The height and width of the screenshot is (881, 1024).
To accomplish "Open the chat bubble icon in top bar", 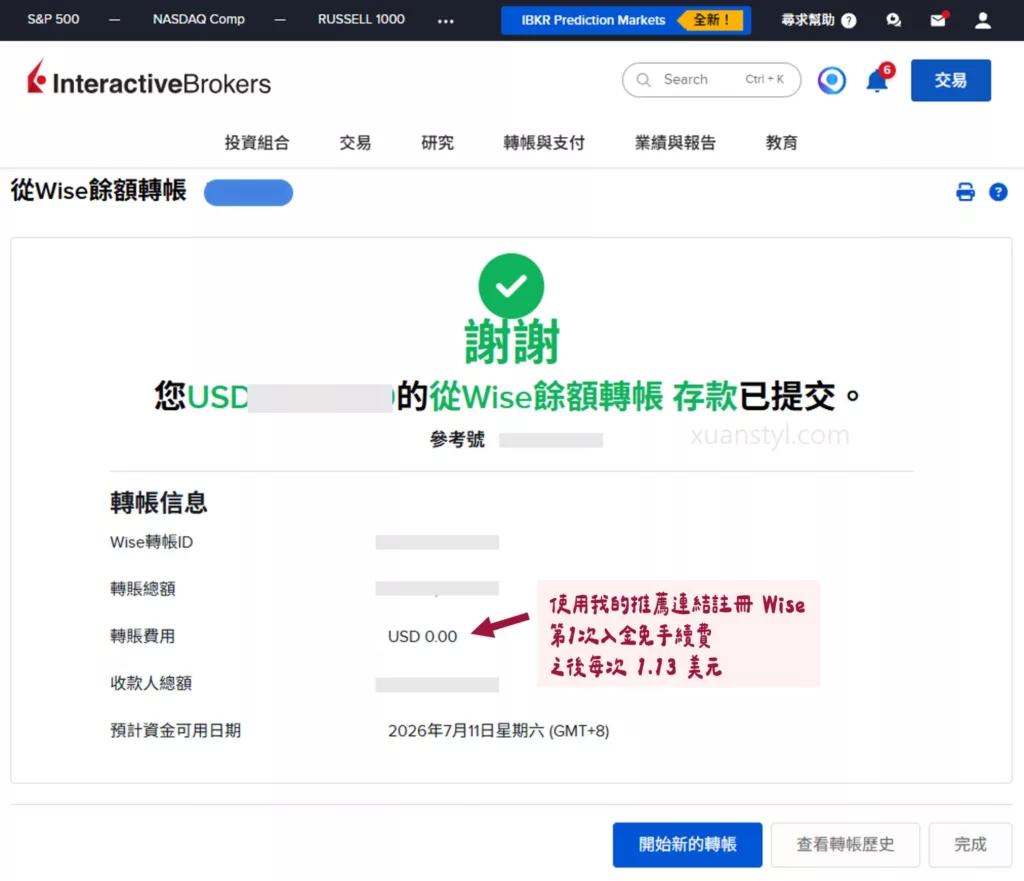I will click(x=893, y=20).
